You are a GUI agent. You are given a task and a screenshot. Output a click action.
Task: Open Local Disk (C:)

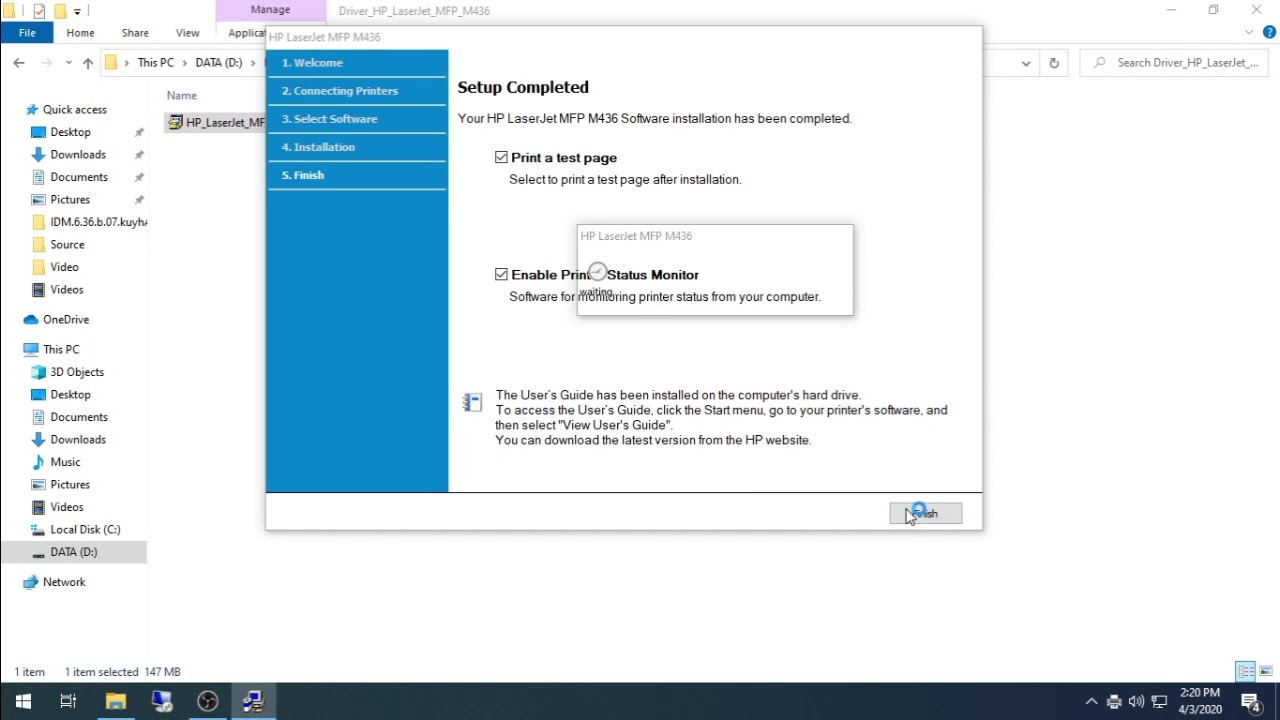[85, 530]
